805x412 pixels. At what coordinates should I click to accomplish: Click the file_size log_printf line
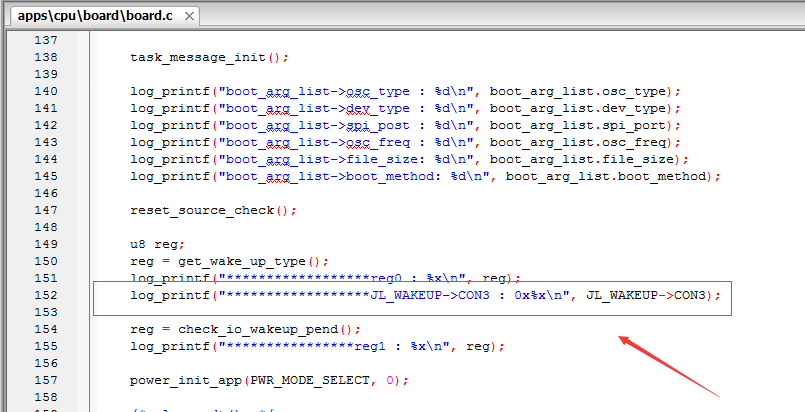409,159
